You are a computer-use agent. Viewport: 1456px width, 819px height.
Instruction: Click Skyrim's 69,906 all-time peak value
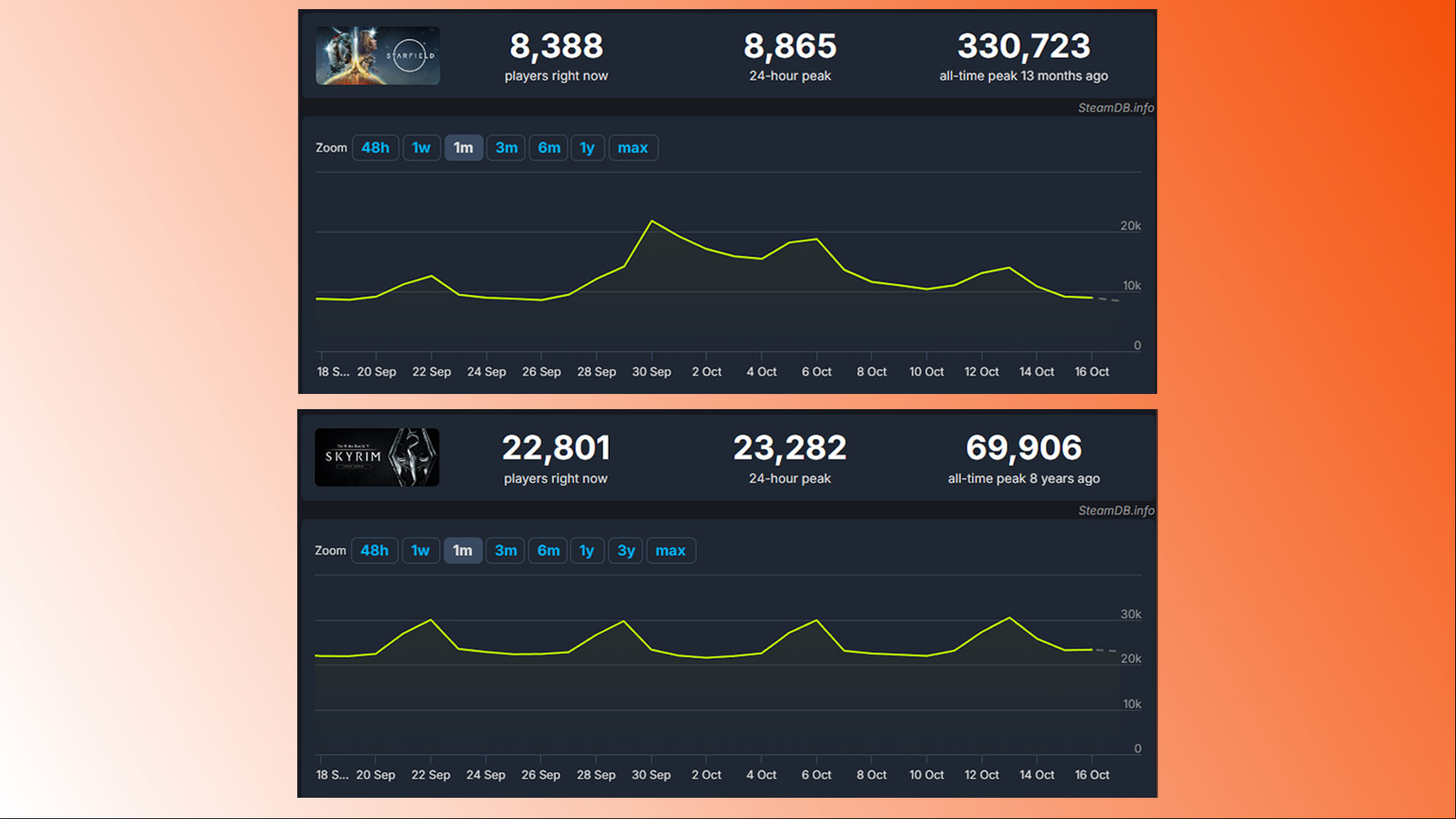coord(1024,449)
